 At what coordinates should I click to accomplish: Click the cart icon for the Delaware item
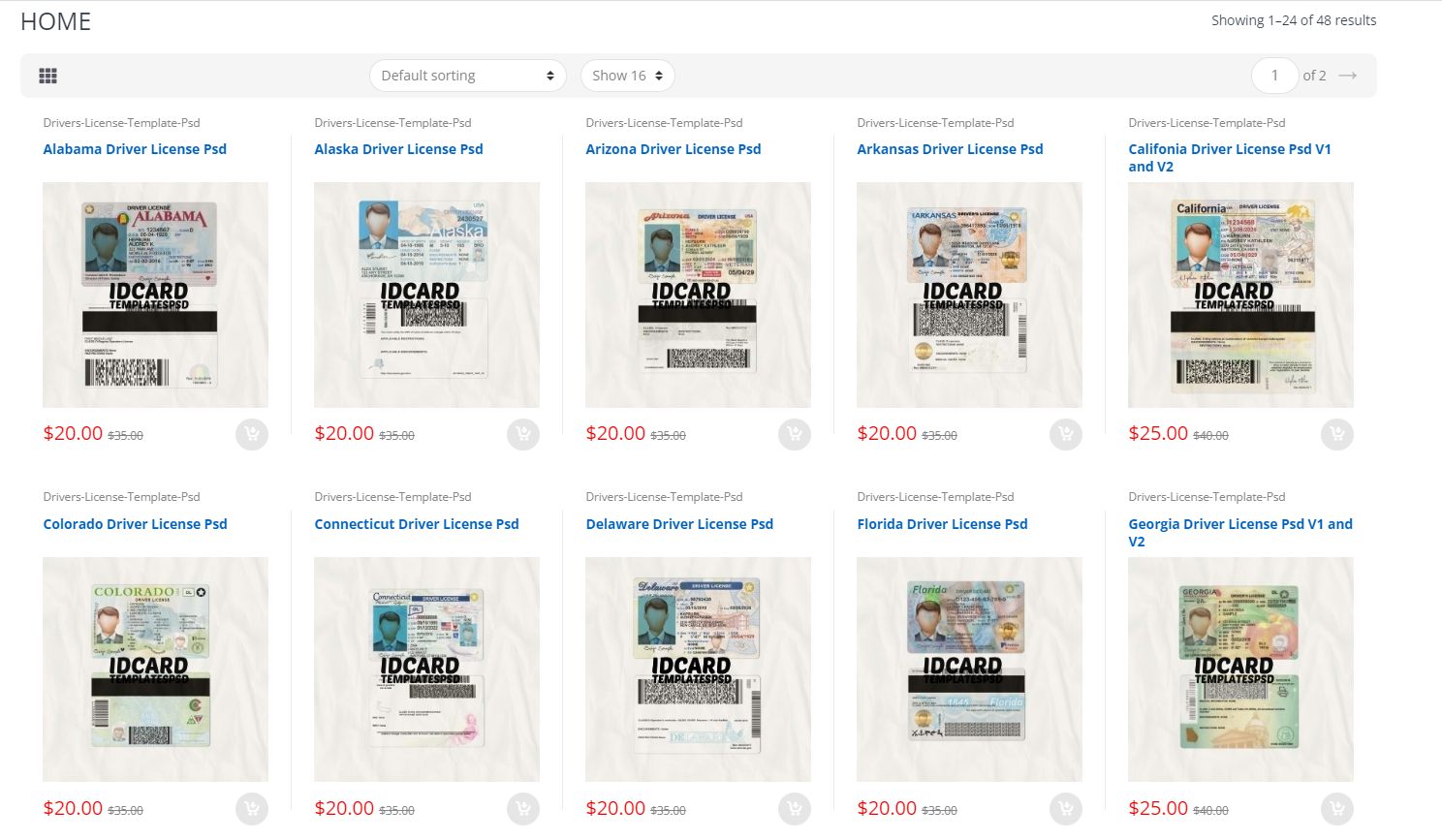(795, 808)
